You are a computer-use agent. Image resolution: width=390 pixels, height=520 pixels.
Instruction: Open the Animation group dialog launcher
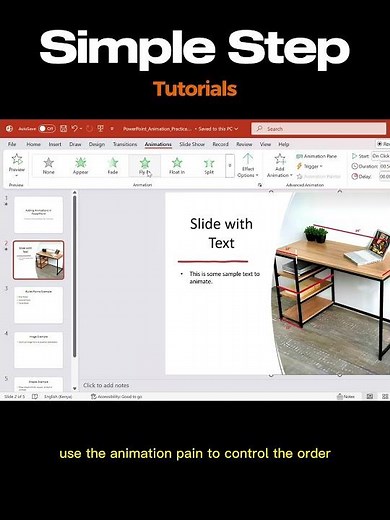pos(260,184)
